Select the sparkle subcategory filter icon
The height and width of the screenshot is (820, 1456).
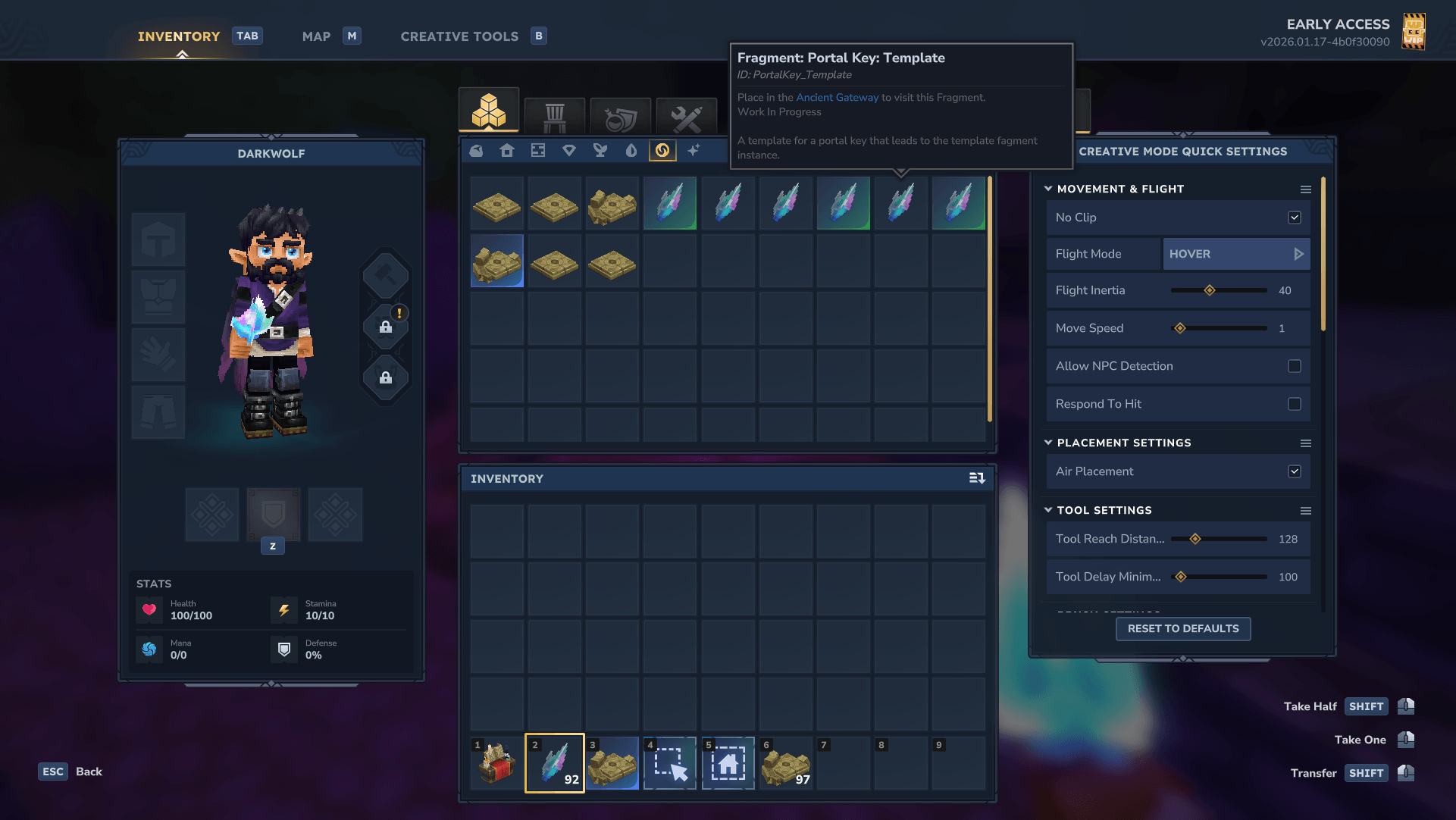click(694, 150)
